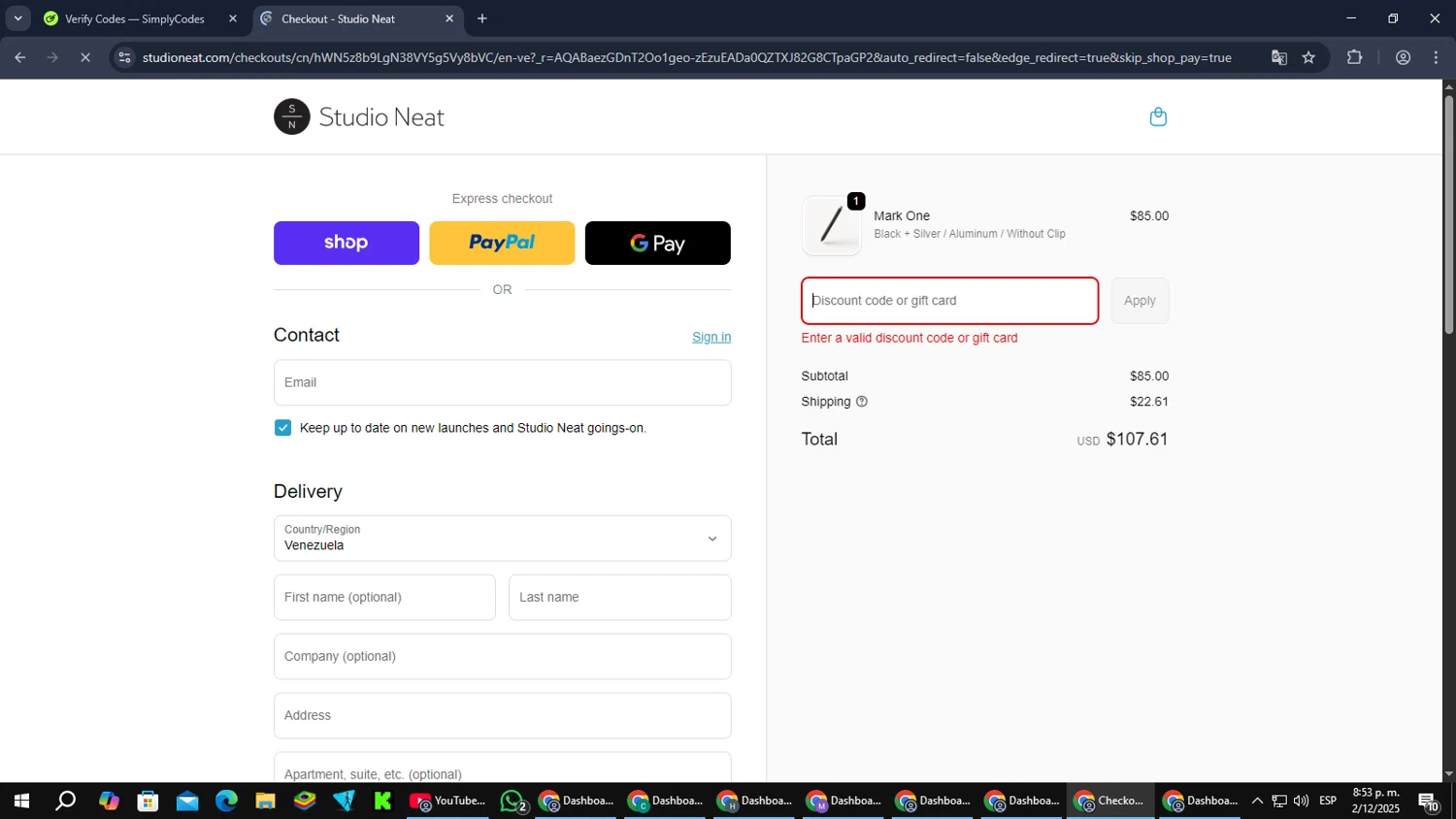Click the Apply discount button

point(1140,301)
